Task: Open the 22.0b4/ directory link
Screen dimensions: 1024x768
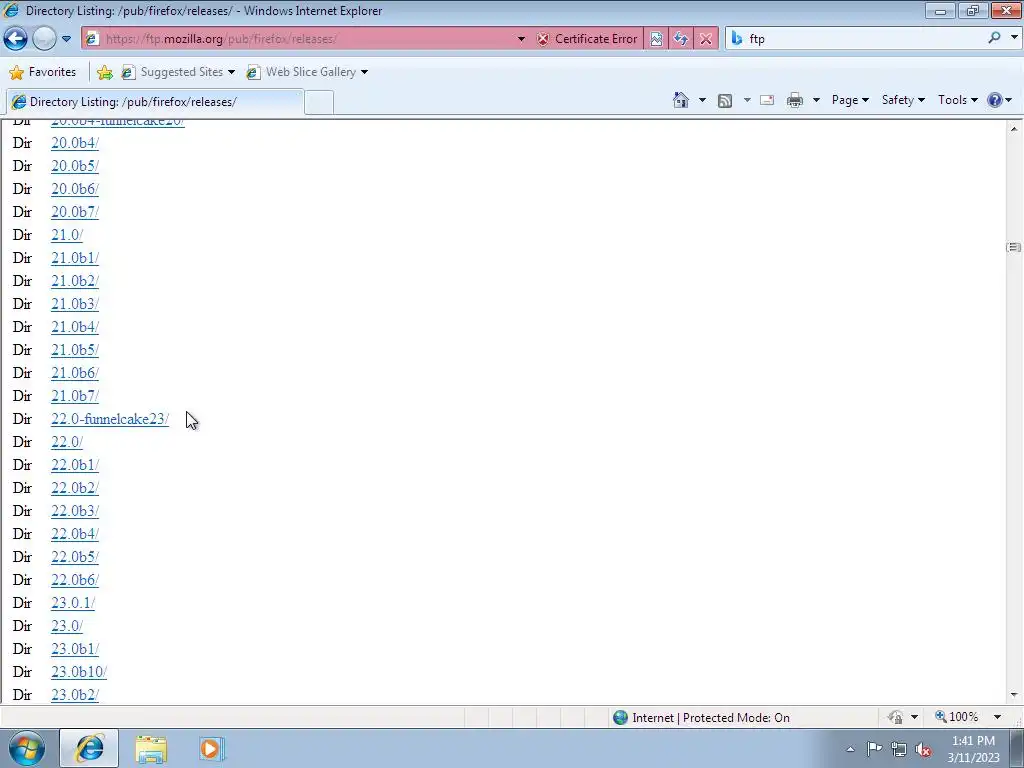Action: (75, 534)
